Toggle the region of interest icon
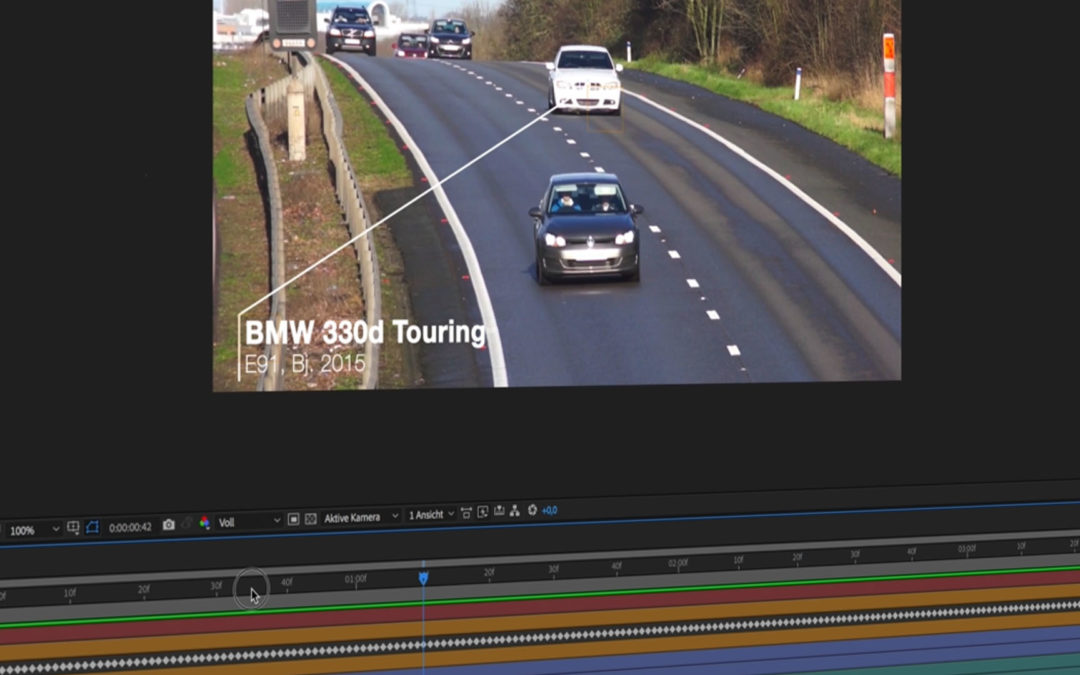 click(293, 519)
